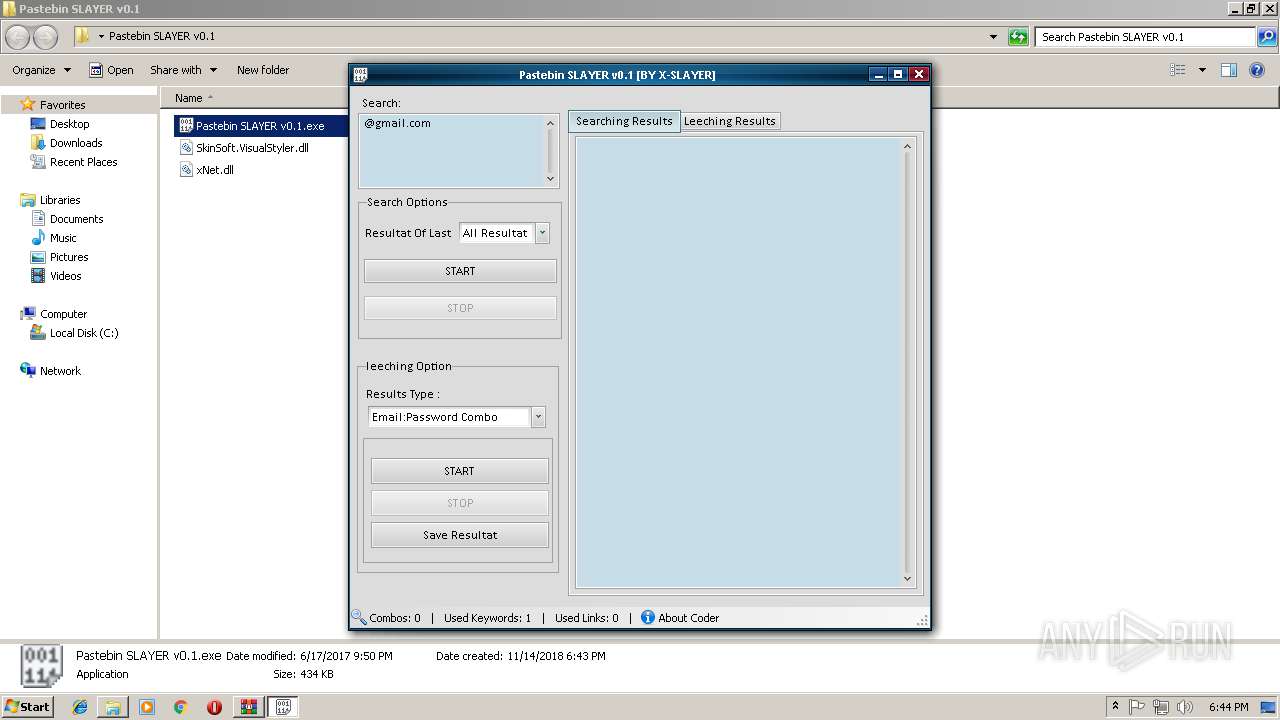Open the views options dropdown arrow
Screen dimensions: 1280x720
[x=1202, y=70]
